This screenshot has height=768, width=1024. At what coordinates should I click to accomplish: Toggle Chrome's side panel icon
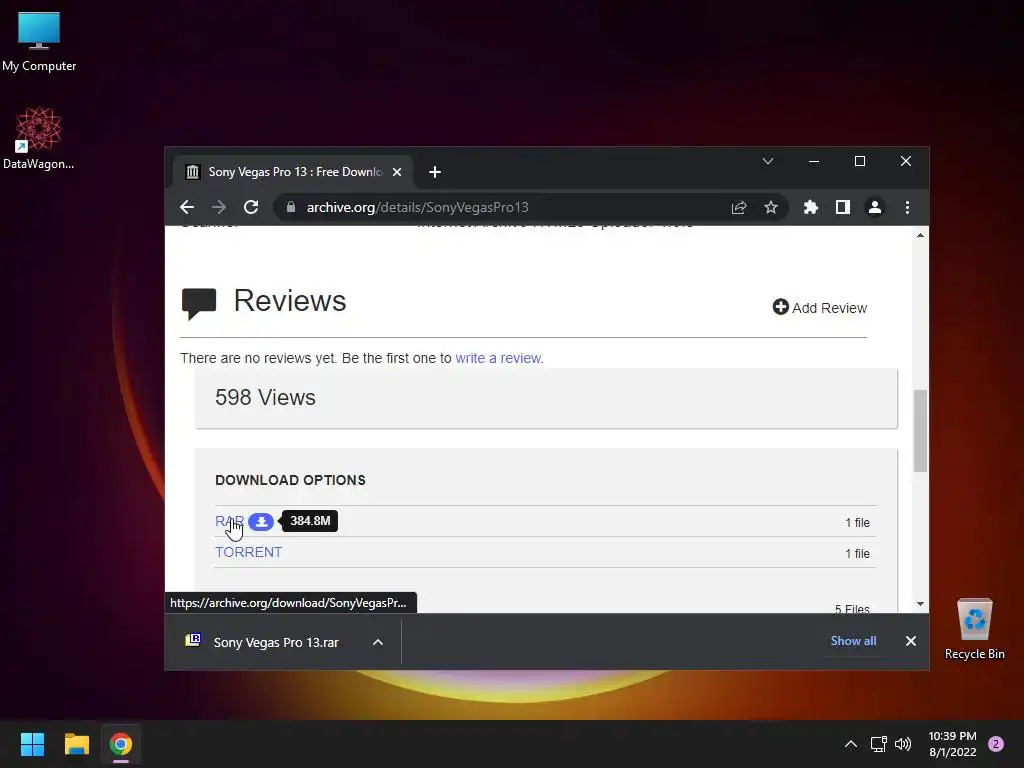point(842,207)
